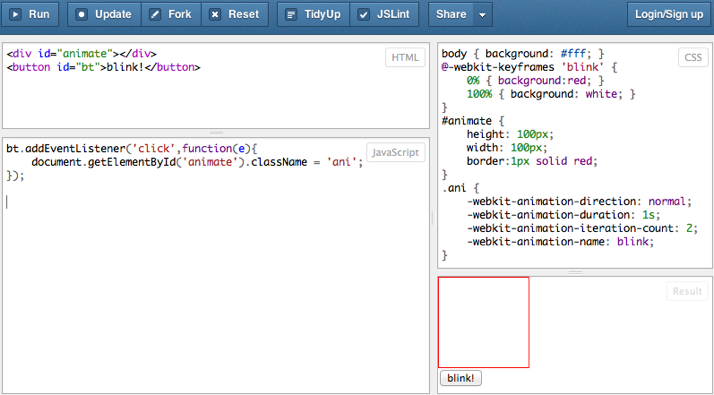Click the -webkit-animation-direction line
The image size is (714, 395).
pos(579,201)
